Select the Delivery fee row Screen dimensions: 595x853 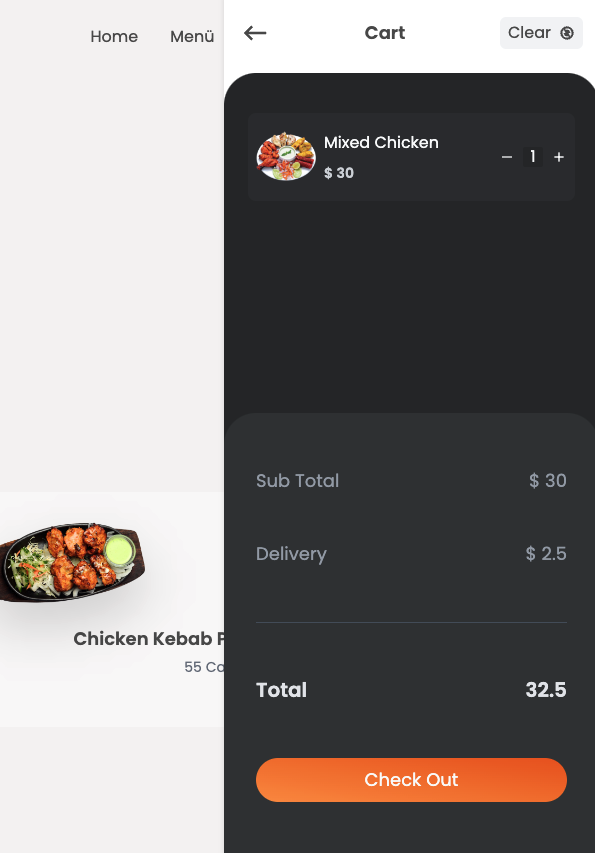click(x=411, y=554)
